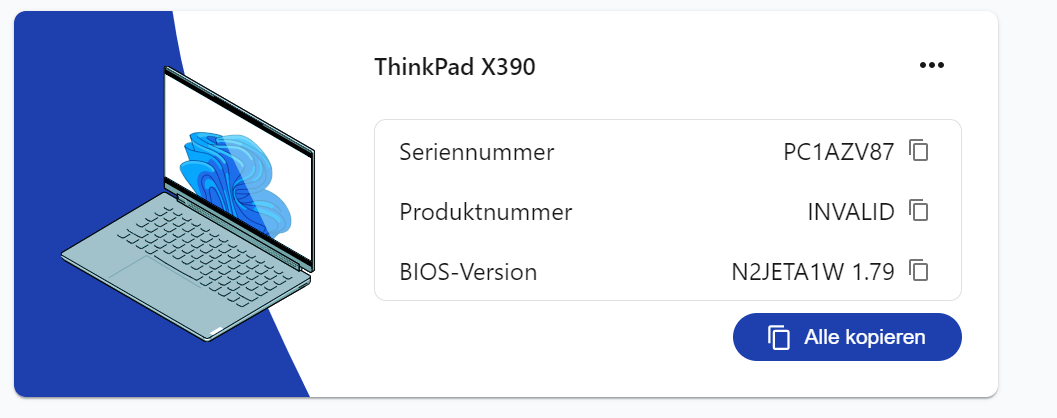Open the three-dot more options menu
This screenshot has width=1057, height=418.
coord(931,66)
